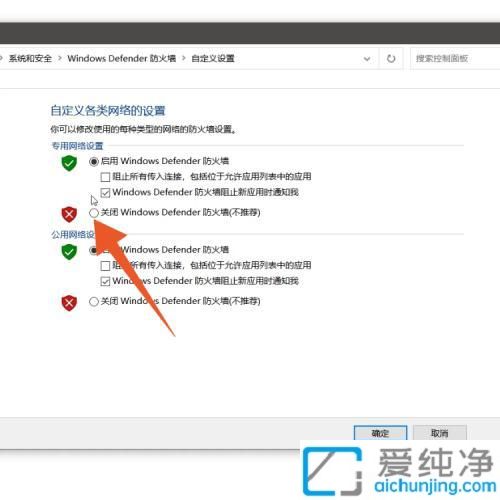This screenshot has width=500, height=500.
Task: Click green shield icon in 专用网络设置
Action: [69, 163]
